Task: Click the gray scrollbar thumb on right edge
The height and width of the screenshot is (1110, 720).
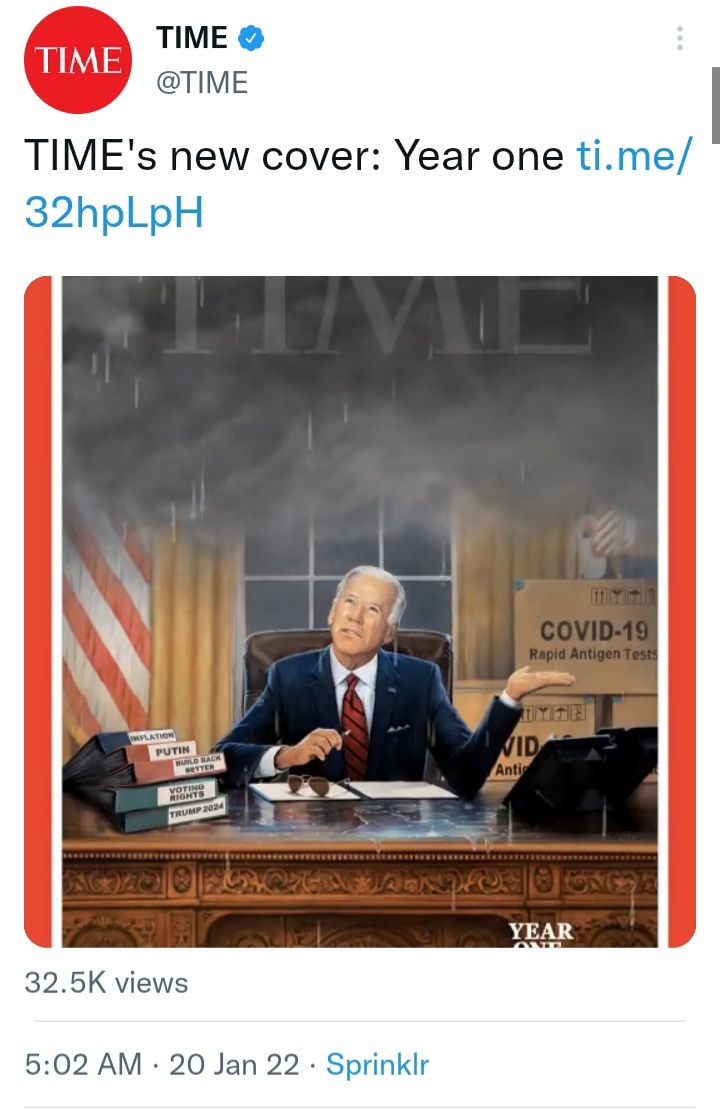Action: (x=716, y=105)
